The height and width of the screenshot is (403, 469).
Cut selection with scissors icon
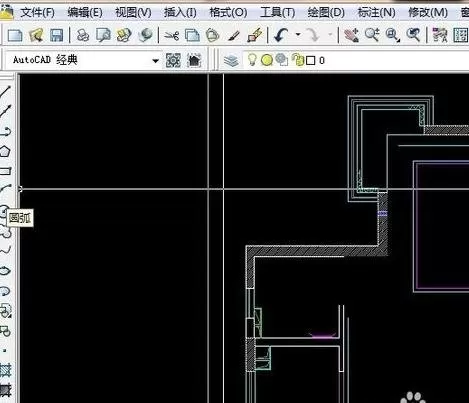(172, 35)
